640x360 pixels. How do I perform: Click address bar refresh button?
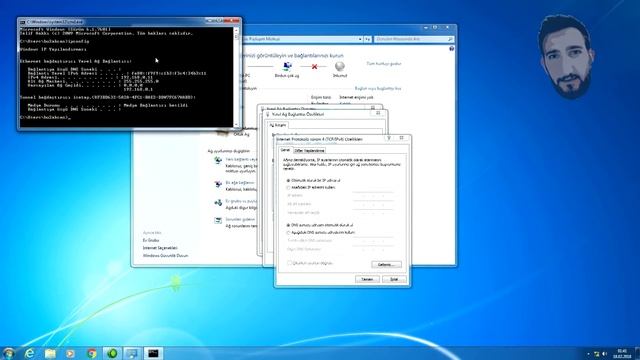[x=367, y=39]
